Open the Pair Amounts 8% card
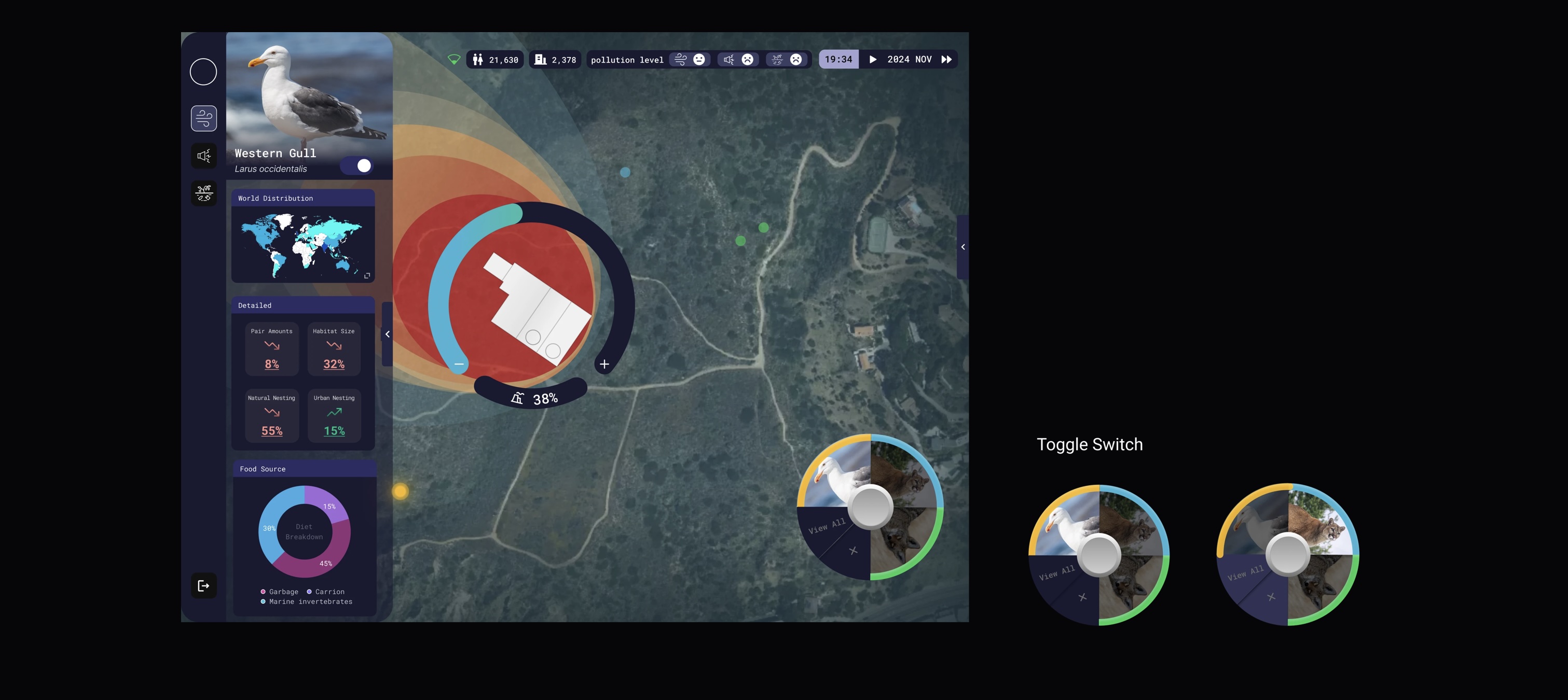The image size is (1568, 700). [271, 349]
